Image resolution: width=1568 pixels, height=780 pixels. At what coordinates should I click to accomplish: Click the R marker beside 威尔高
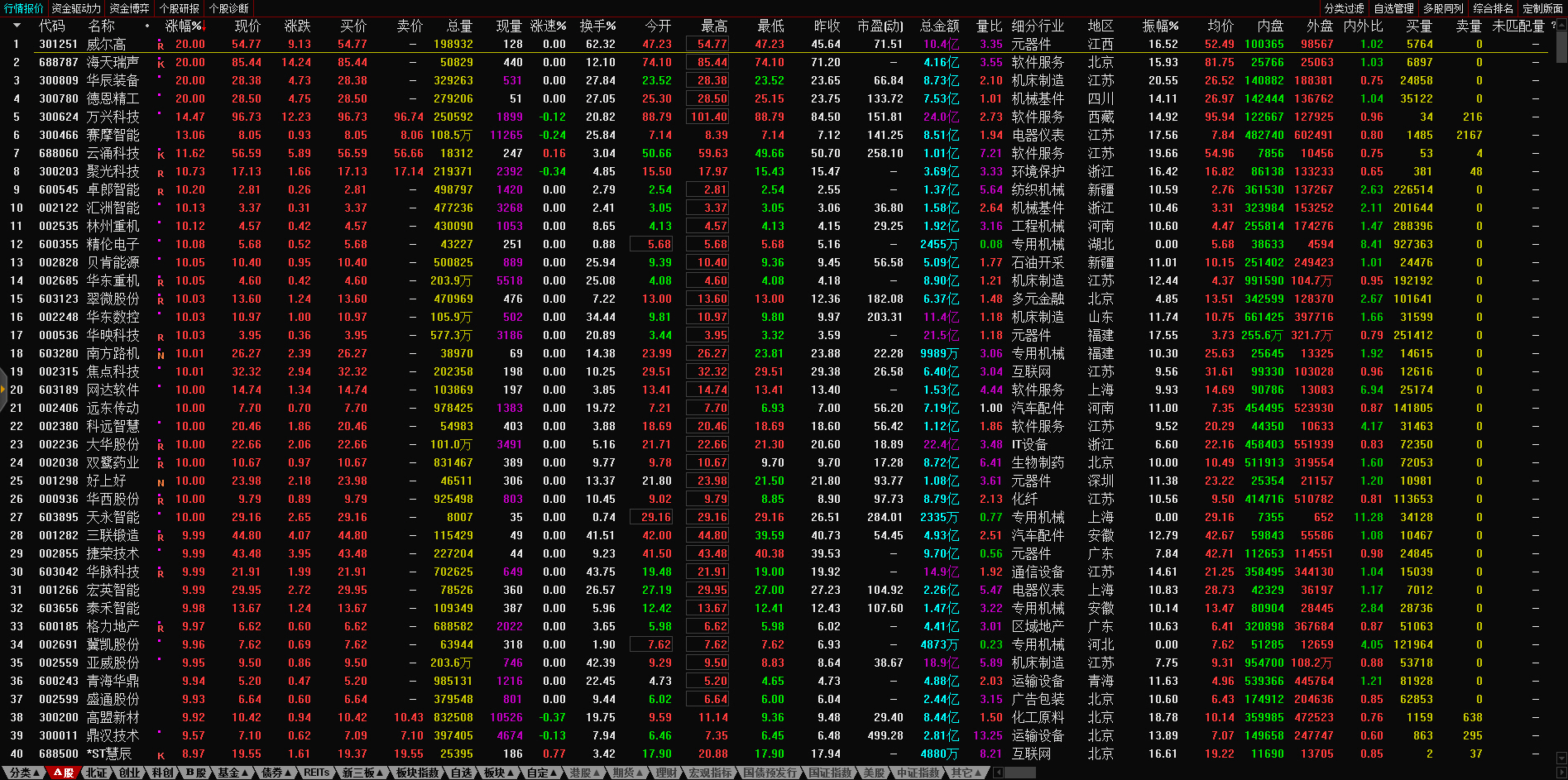click(161, 45)
